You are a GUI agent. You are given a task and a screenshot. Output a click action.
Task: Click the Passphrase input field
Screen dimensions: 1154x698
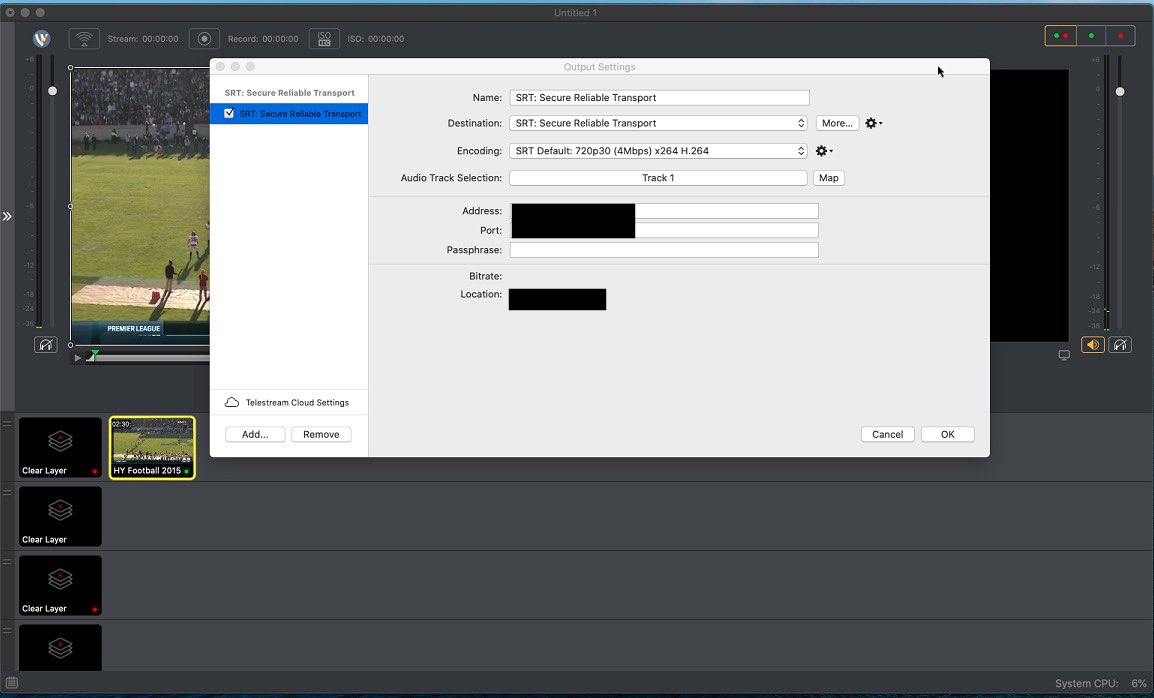tap(664, 250)
